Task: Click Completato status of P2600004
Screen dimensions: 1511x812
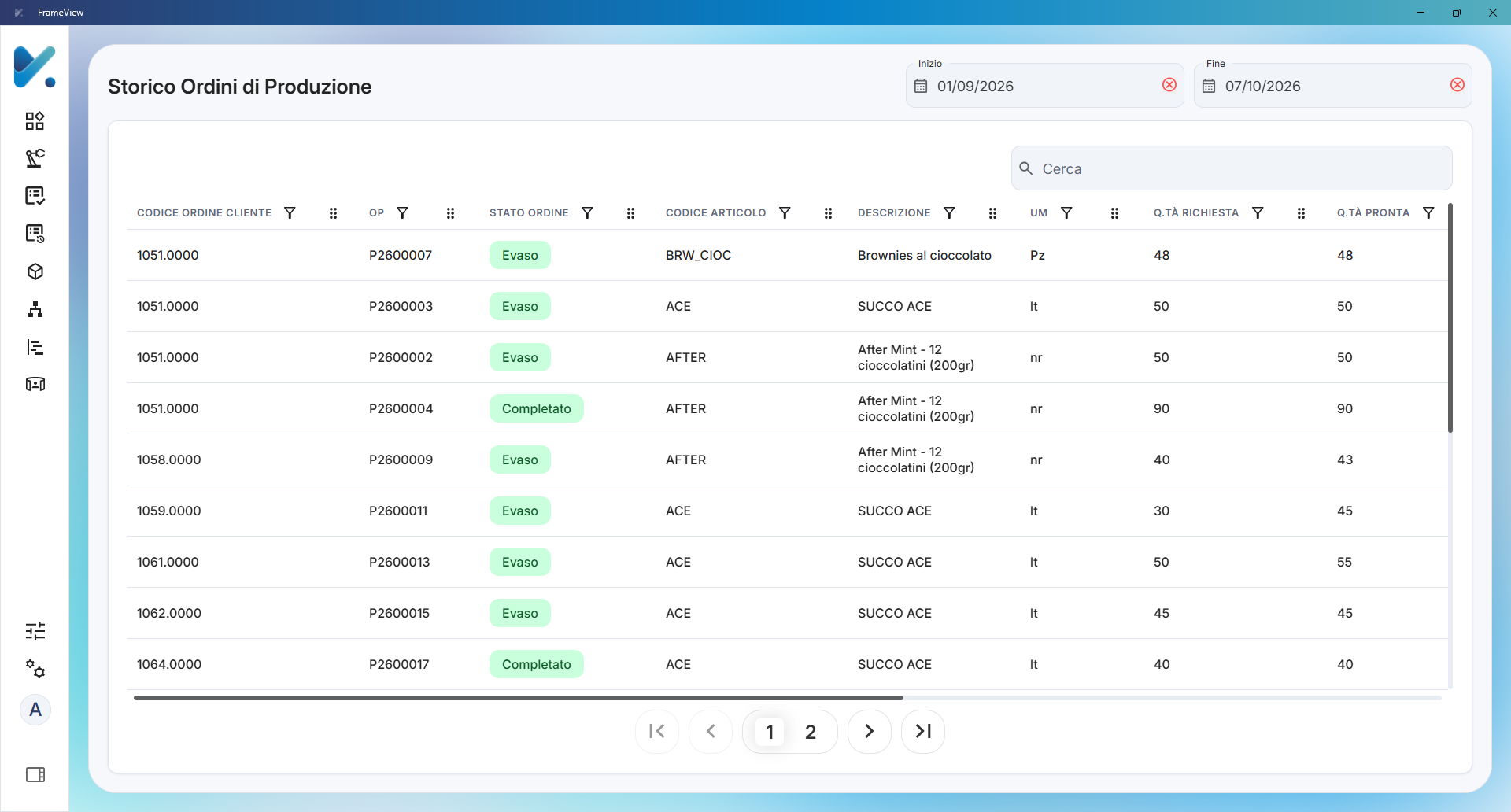Action: pos(536,408)
